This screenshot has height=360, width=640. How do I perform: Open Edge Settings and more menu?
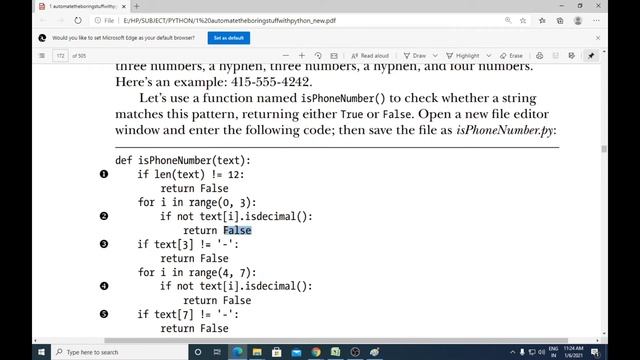(596, 20)
